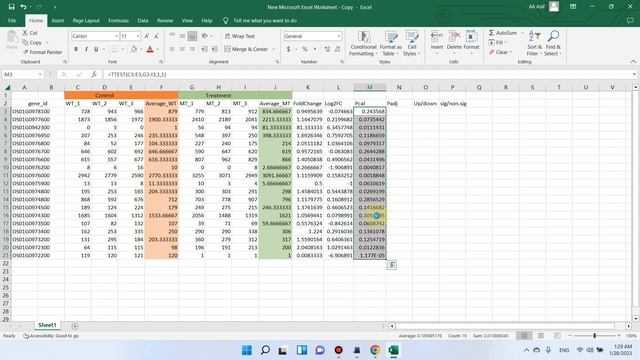640x360 pixels.
Task: Add a new sheet with plus icon
Action: point(75,326)
